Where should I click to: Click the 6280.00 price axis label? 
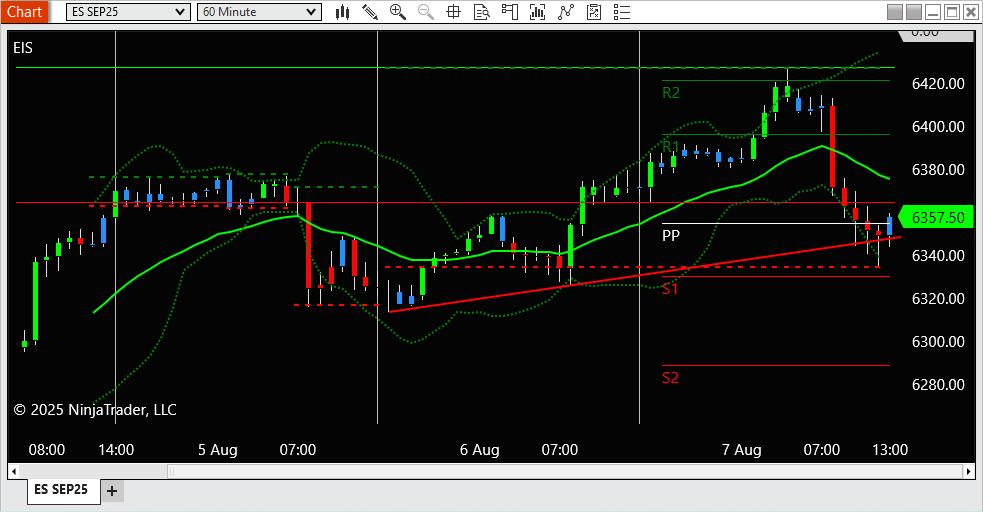pyautogui.click(x=938, y=384)
